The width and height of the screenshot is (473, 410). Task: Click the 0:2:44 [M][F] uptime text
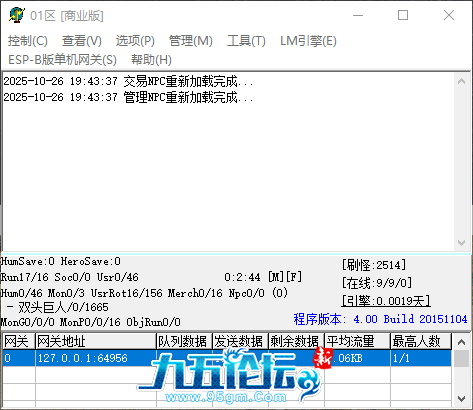[x=263, y=277]
